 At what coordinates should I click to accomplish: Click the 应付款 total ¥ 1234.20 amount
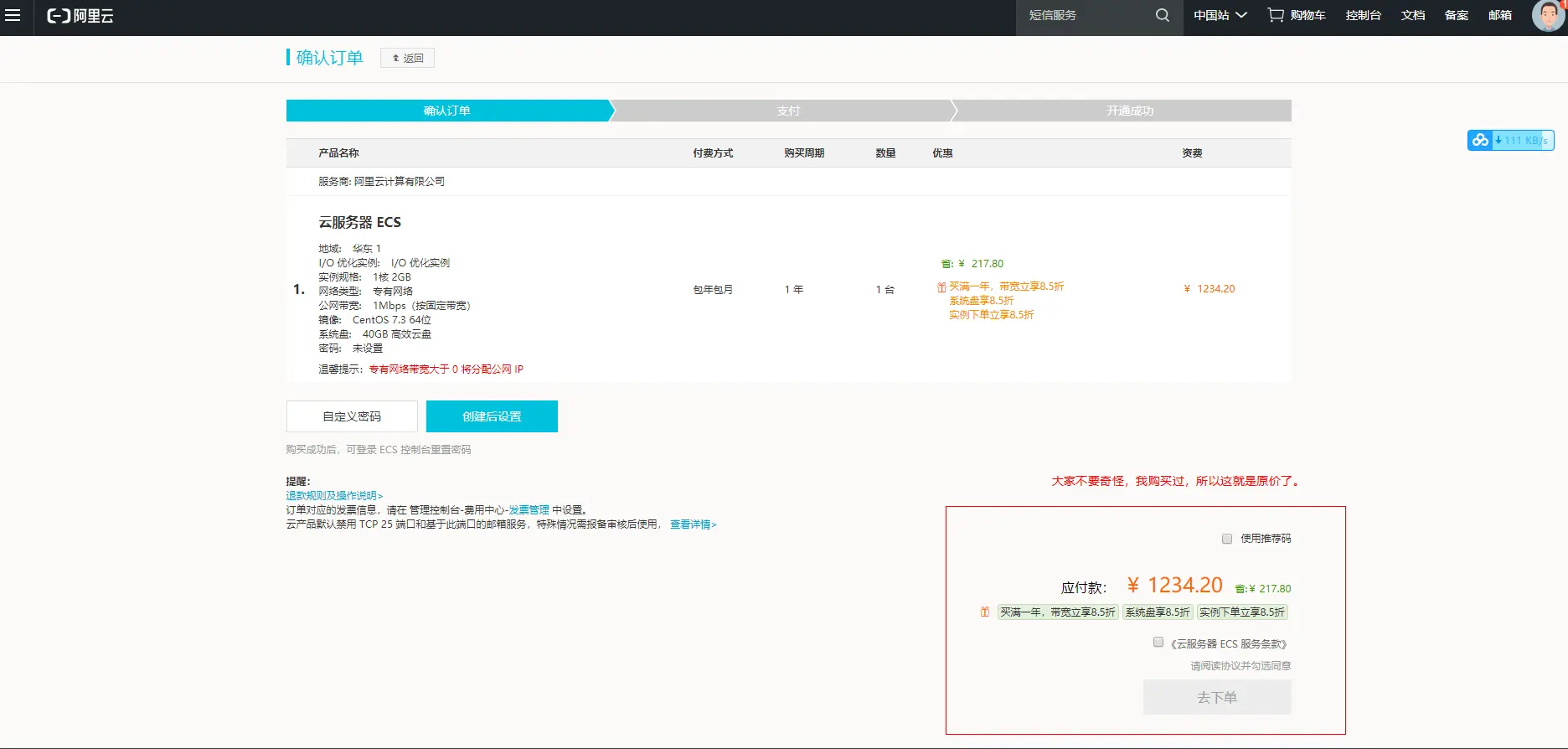coord(1175,585)
